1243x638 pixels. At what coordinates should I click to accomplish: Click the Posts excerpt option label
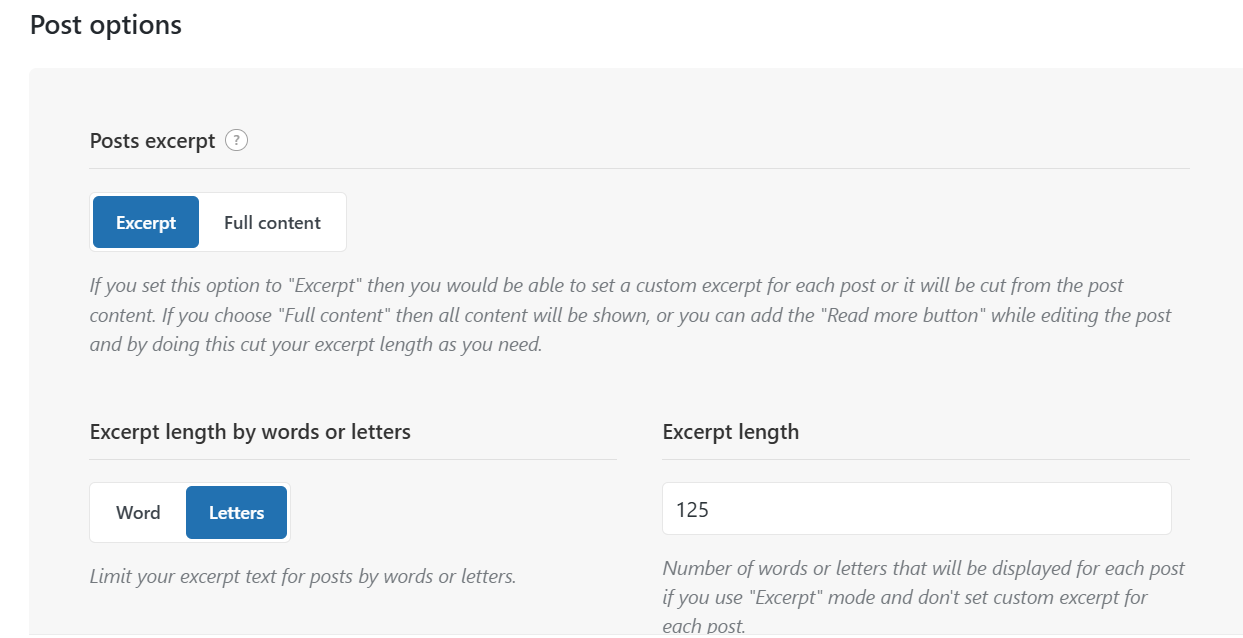[153, 141]
